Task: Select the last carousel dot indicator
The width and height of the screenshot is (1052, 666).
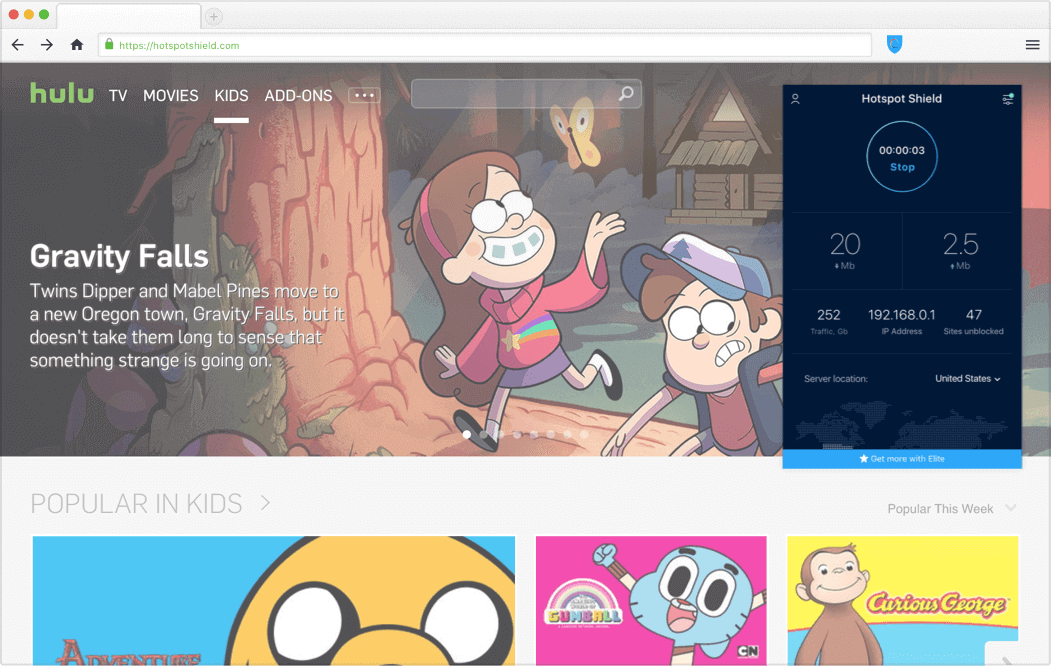Action: pyautogui.click(x=584, y=435)
